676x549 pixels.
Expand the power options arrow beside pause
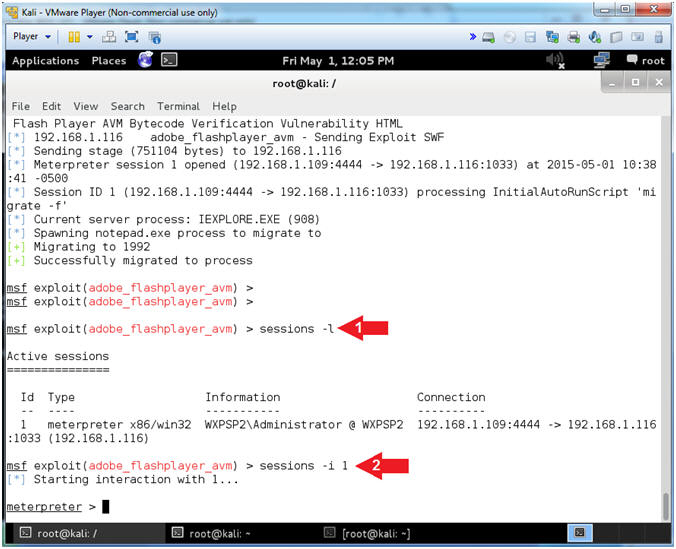pyautogui.click(x=90, y=37)
